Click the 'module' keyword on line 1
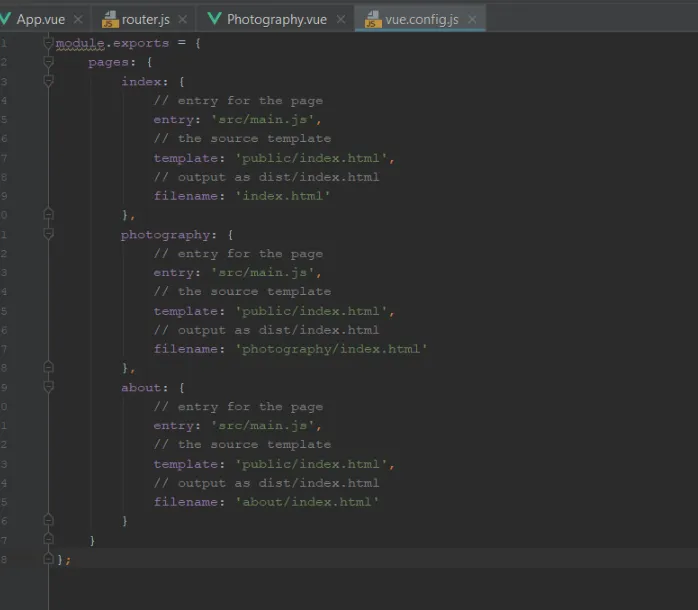 coord(80,43)
